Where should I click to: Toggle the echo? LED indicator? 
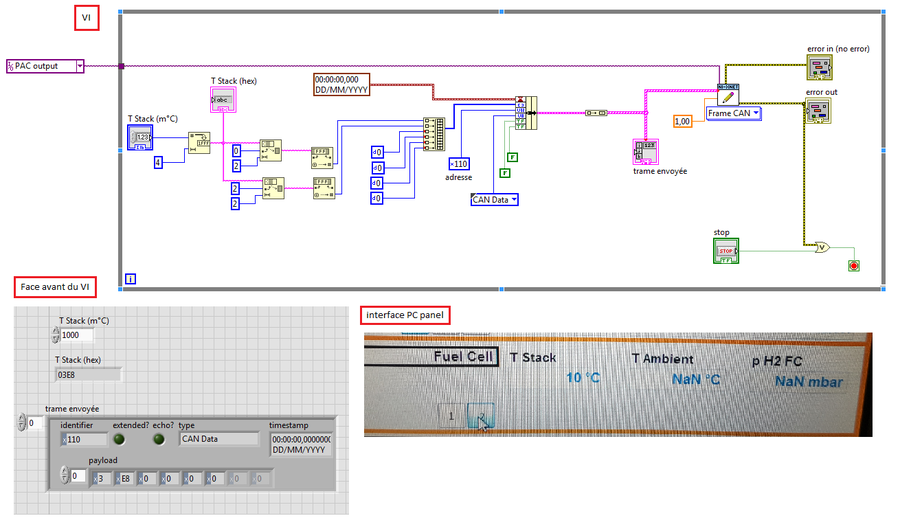160,438
